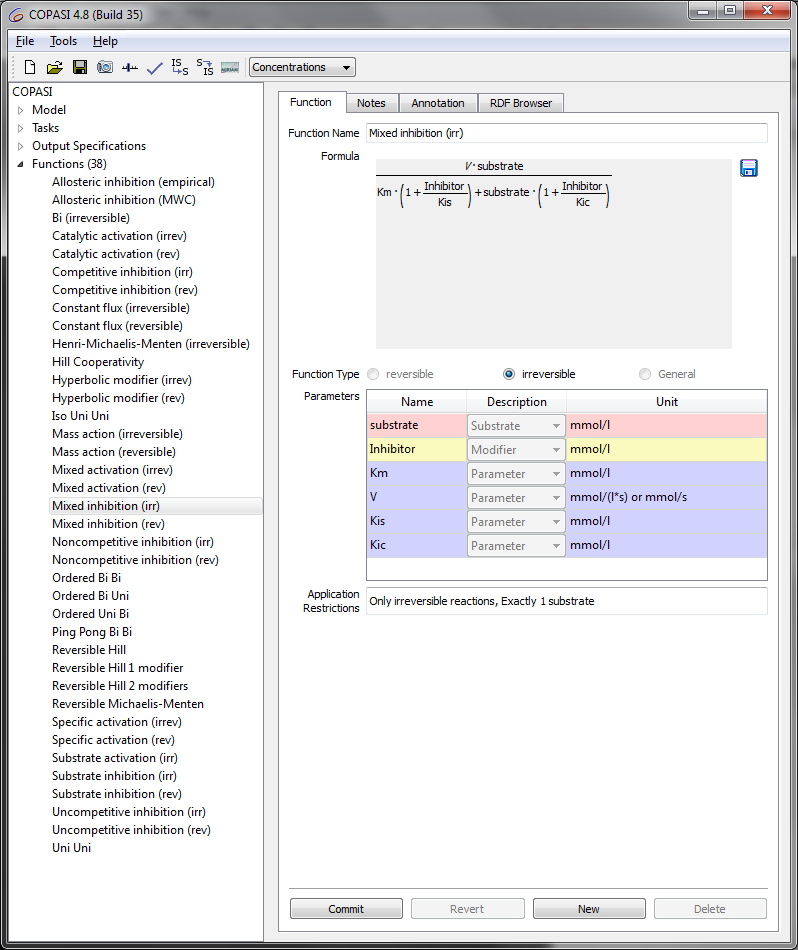This screenshot has width=798, height=950.
Task: Click the camera capture toolbar icon
Action: click(105, 68)
